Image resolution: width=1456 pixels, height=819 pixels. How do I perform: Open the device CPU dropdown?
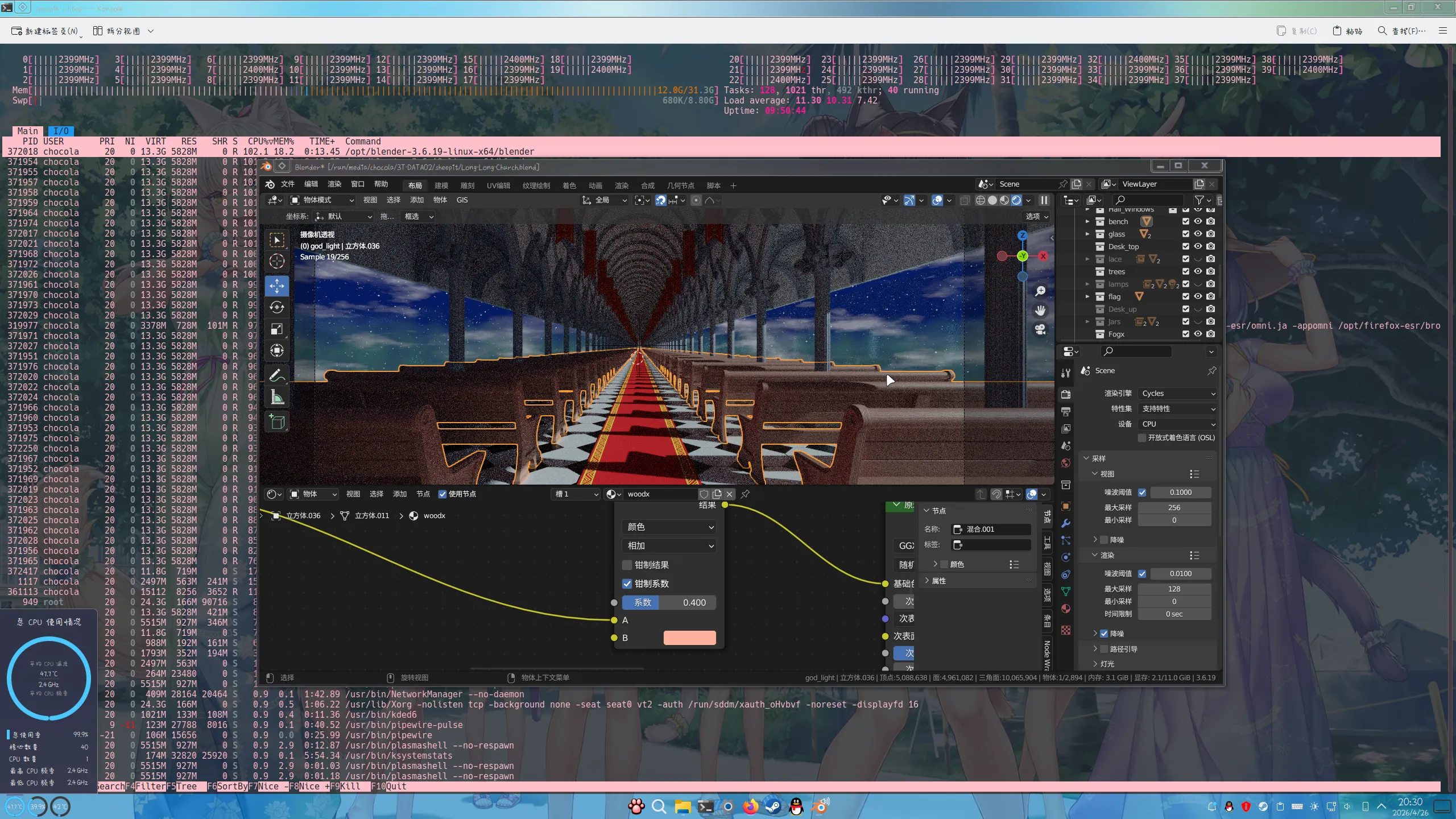tap(1177, 424)
